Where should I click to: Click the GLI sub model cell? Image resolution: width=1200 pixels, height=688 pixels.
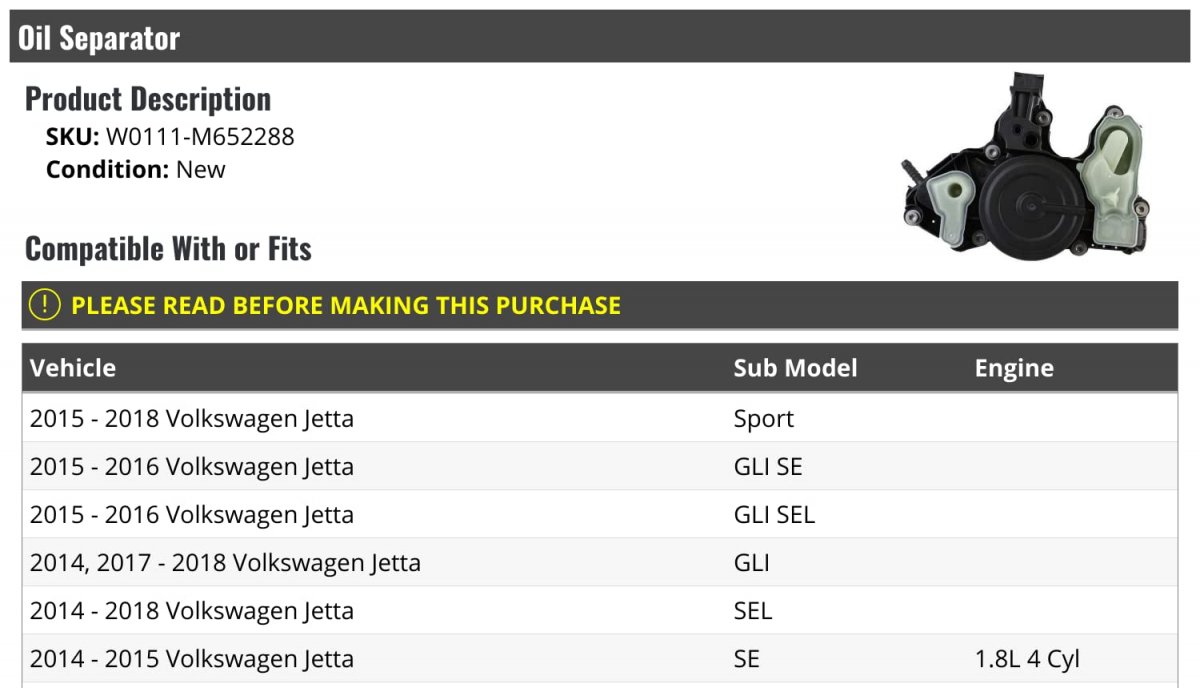[x=751, y=563]
